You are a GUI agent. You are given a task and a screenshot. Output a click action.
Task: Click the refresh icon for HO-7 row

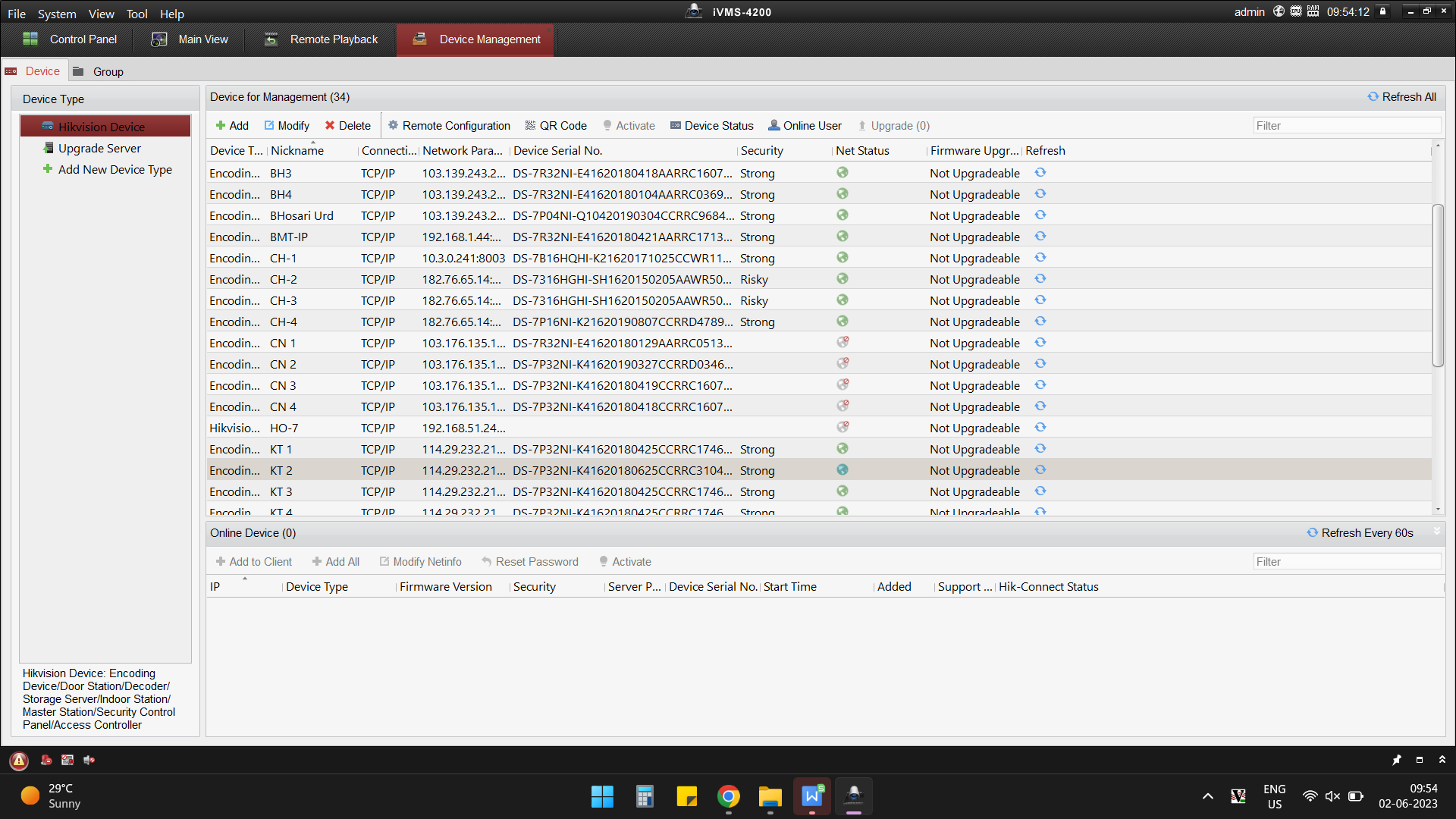pos(1040,428)
